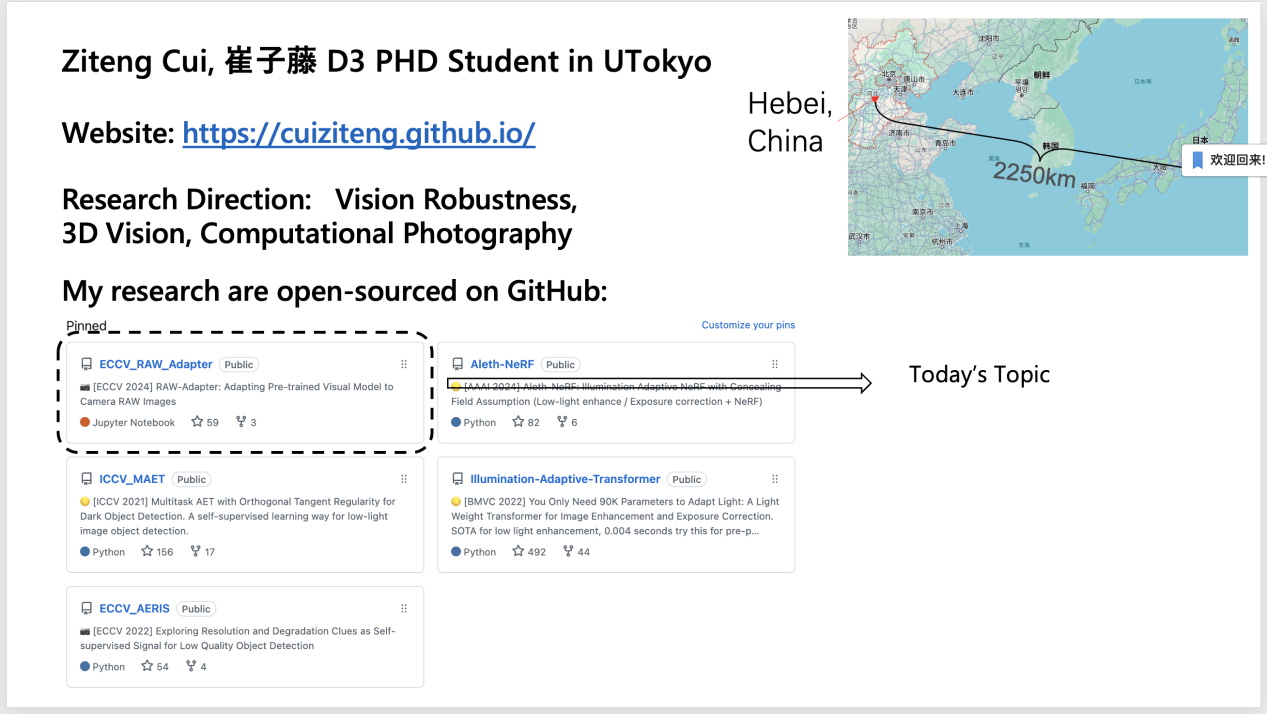Click the "Customize your pins" link

pos(748,325)
